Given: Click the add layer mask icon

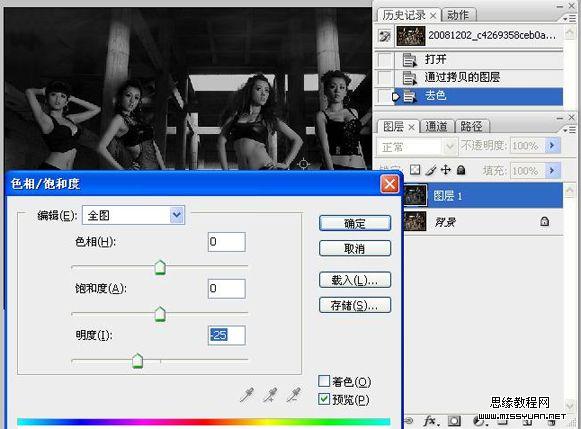Looking at the screenshot, I should [454, 421].
